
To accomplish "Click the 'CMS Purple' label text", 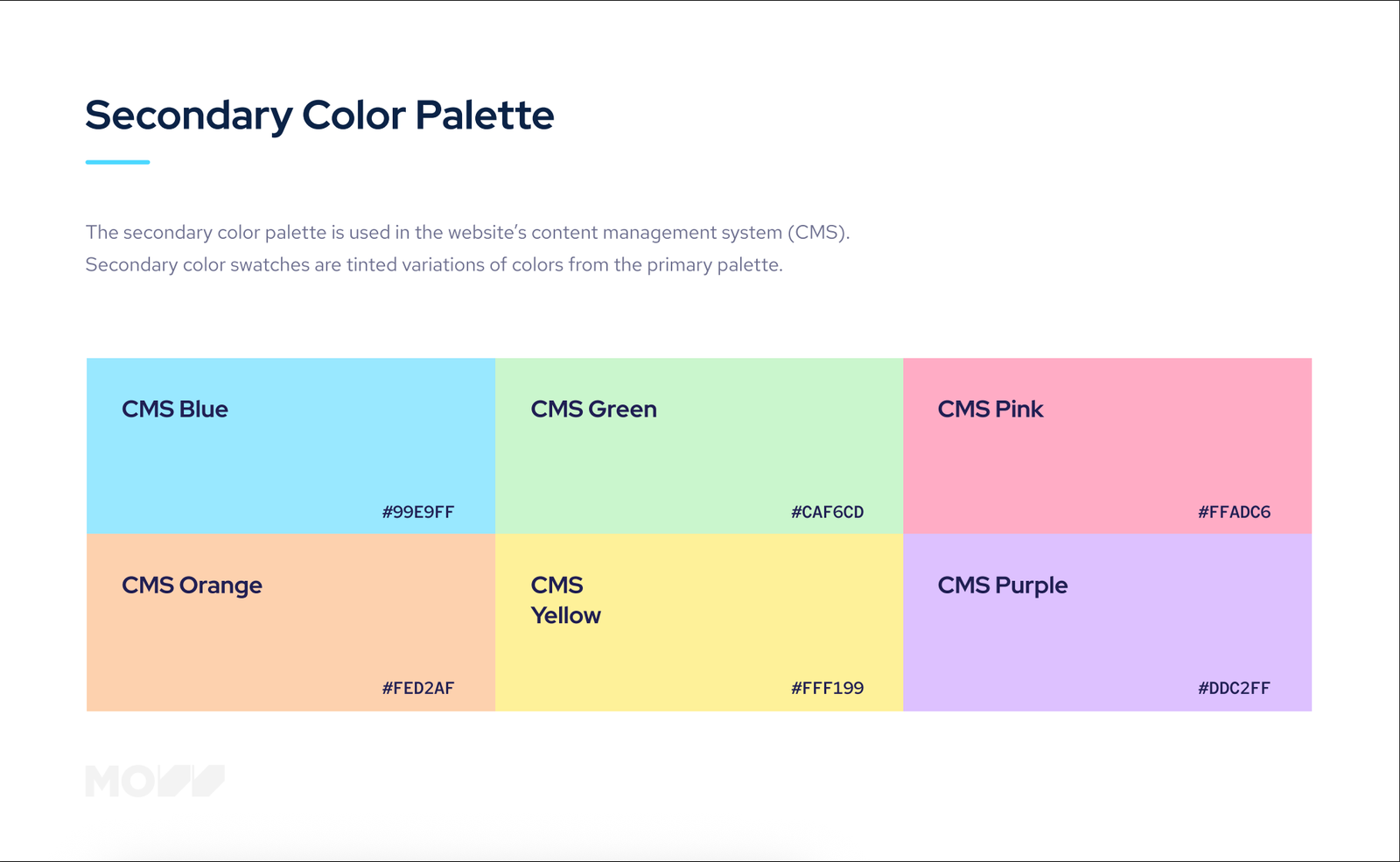I will coord(1003,585).
